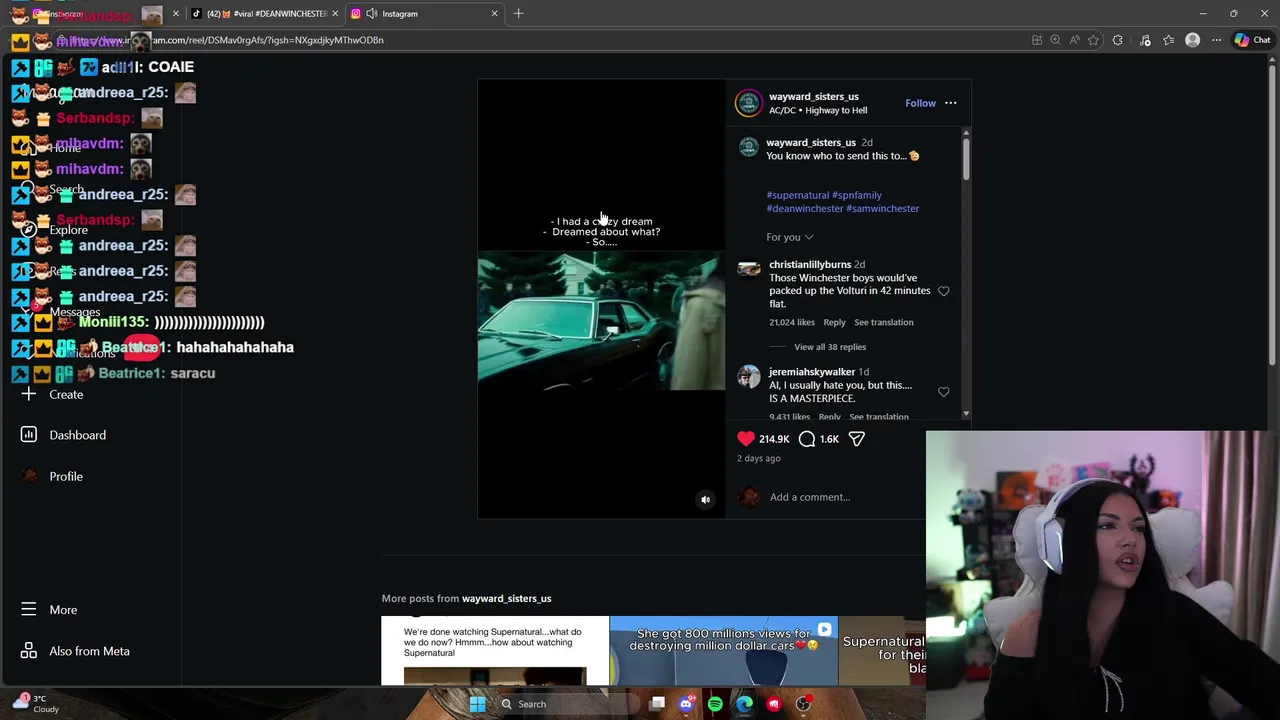Open the #deanwinchester hashtag link
Viewport: 1280px width, 720px height.
(805, 208)
